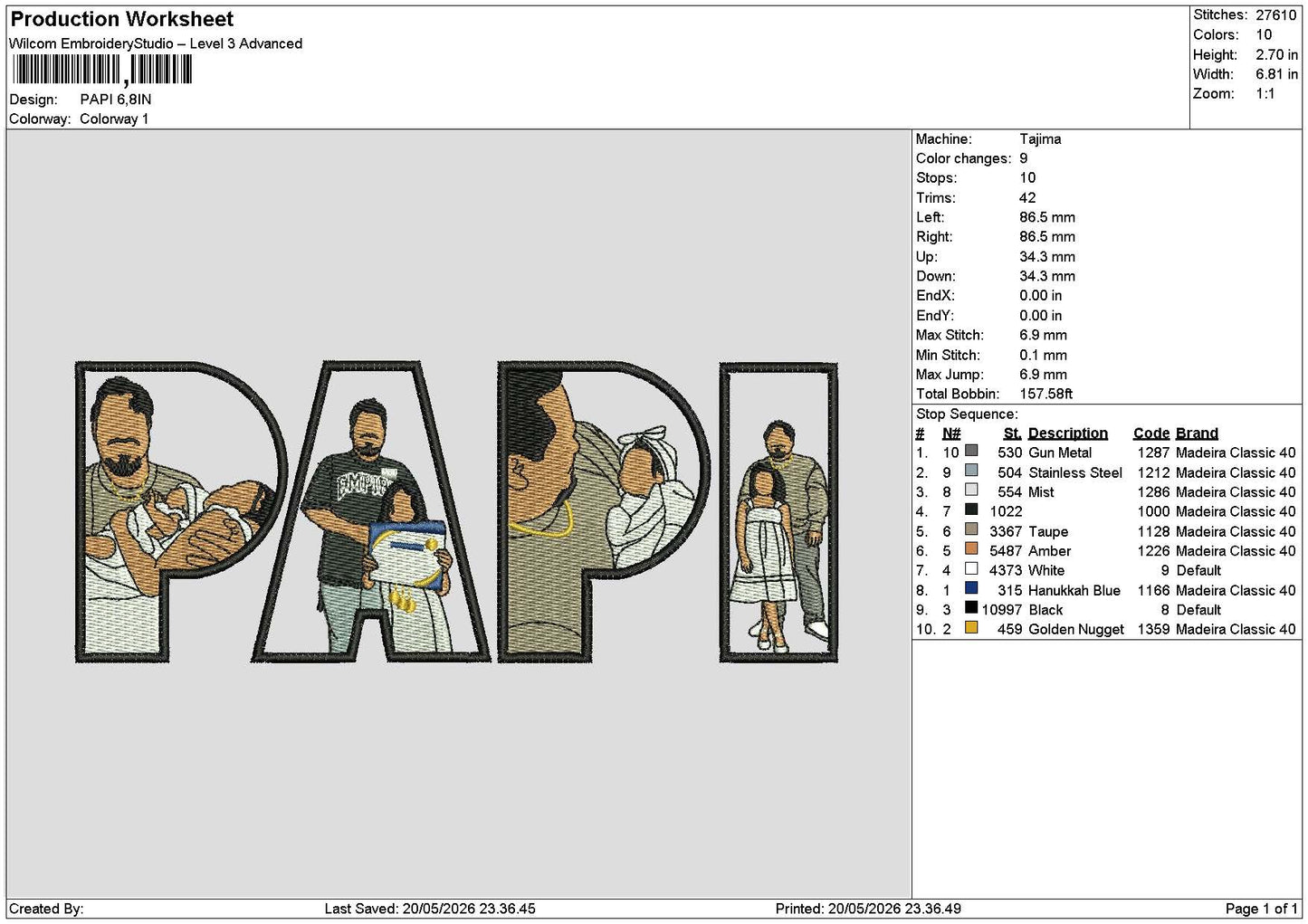Screen dimensions: 1308x924
Task: Click the Golden Nugget color swatch
Action: [971, 628]
